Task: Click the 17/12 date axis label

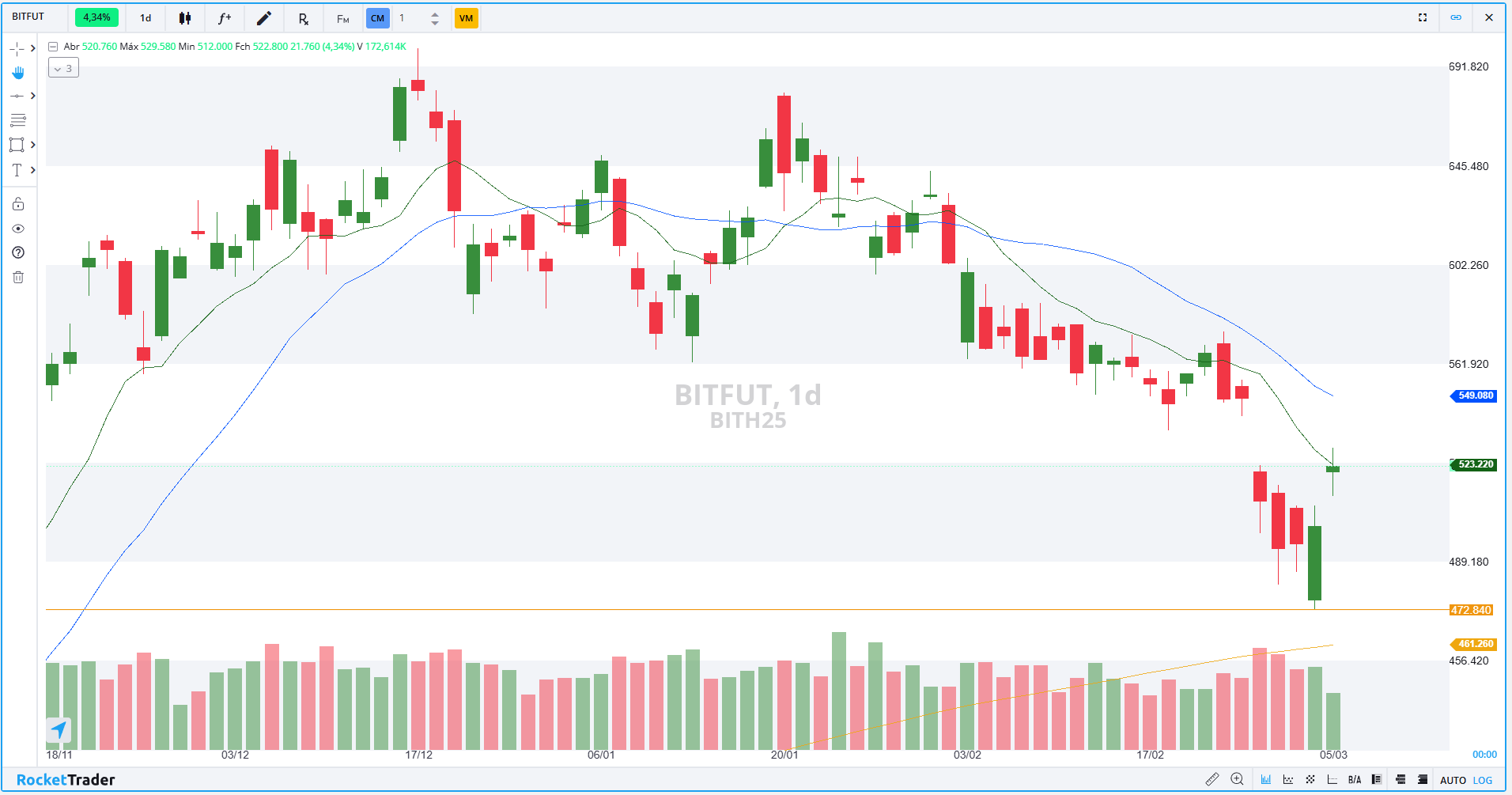Action: click(419, 755)
